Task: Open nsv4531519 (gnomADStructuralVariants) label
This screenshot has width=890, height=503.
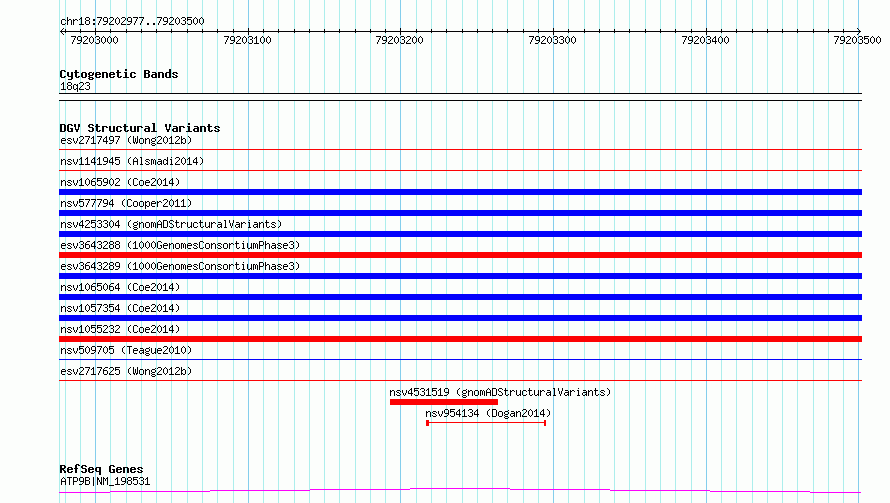Action: point(500,392)
